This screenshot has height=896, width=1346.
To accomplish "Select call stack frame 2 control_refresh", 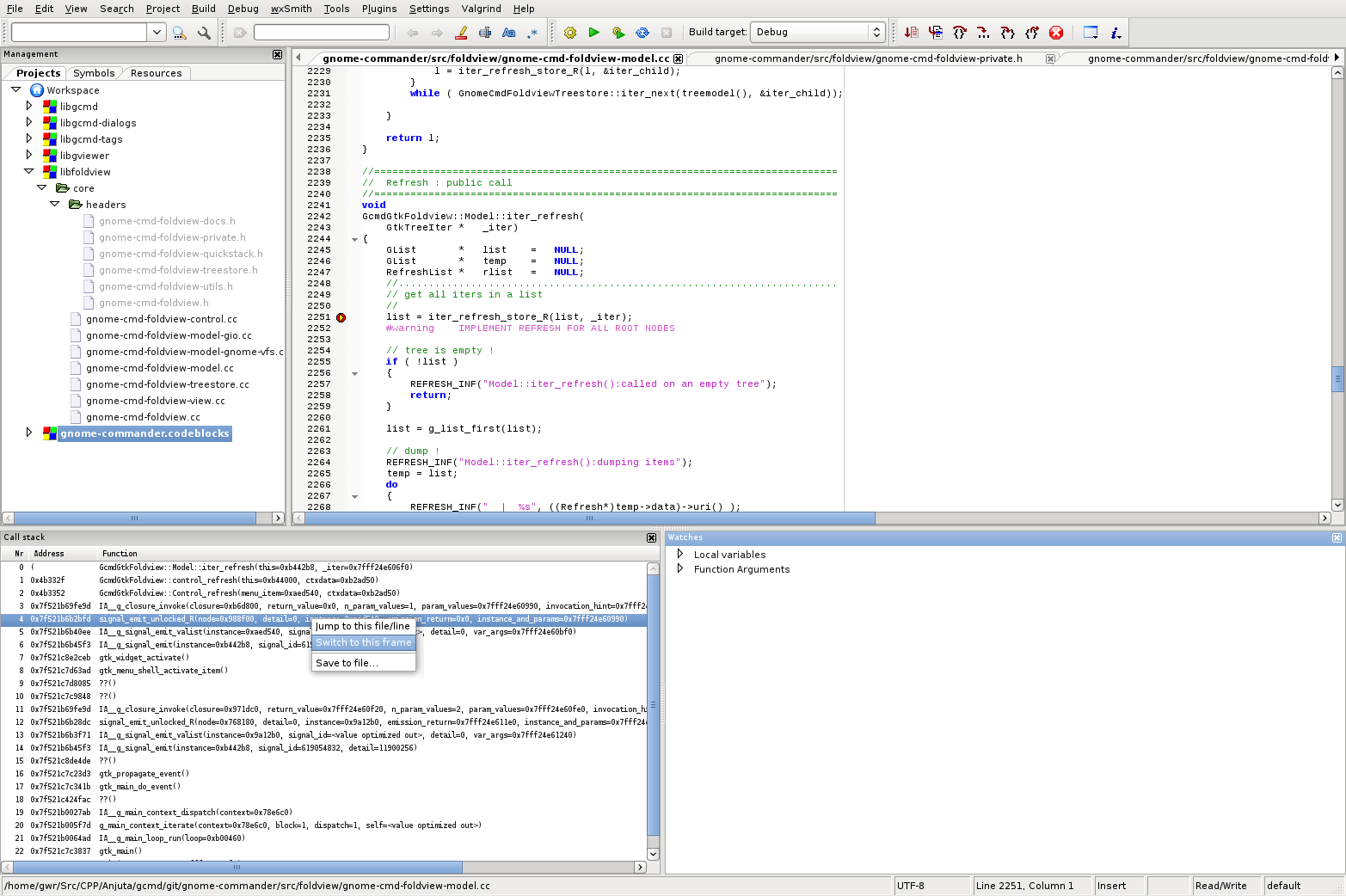I will 323,592.
